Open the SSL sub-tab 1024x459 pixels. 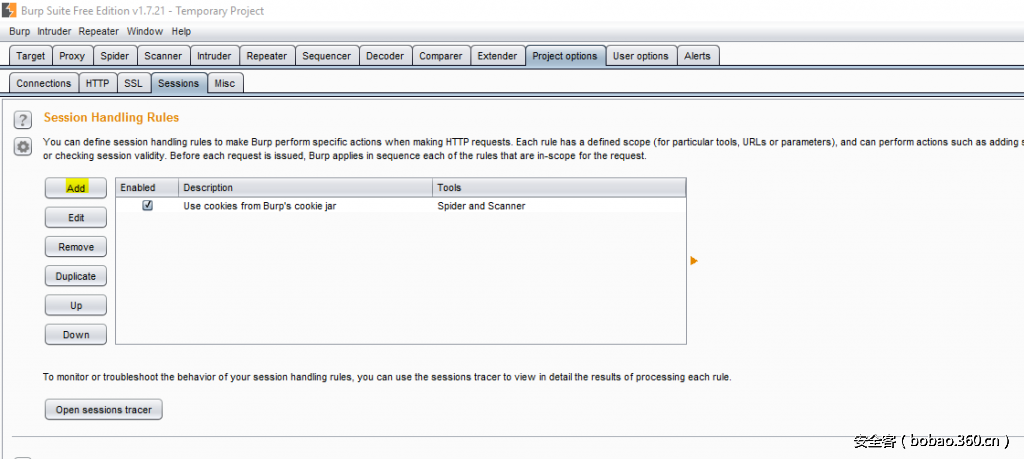133,84
